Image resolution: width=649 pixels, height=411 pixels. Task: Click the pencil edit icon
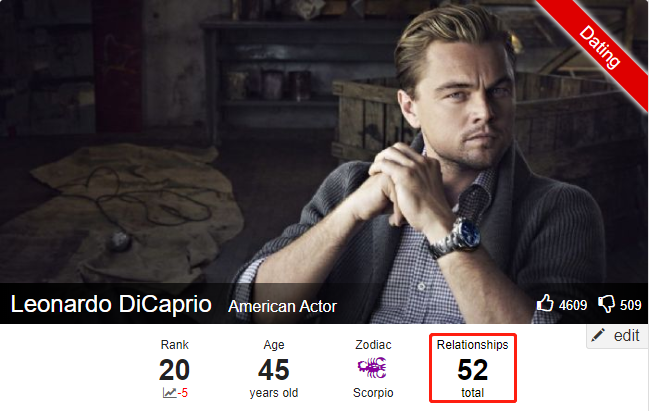coord(598,335)
